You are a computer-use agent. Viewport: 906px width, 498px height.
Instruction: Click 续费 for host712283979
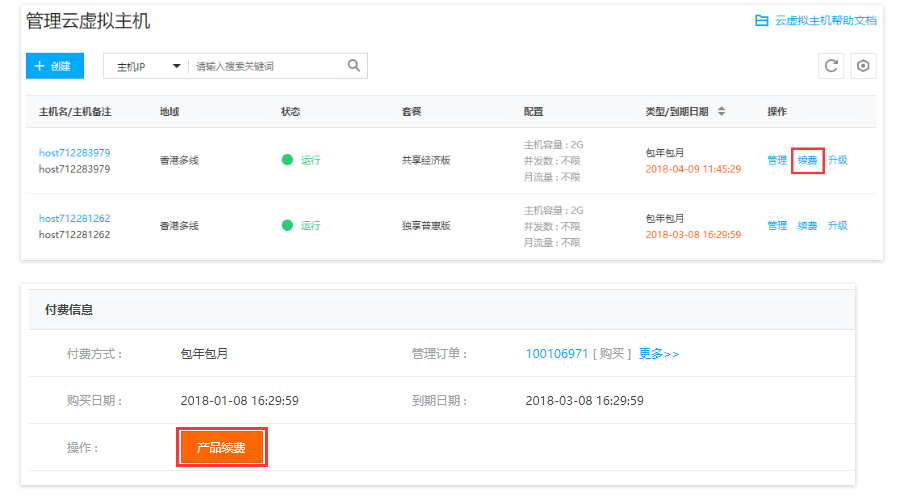(x=807, y=160)
